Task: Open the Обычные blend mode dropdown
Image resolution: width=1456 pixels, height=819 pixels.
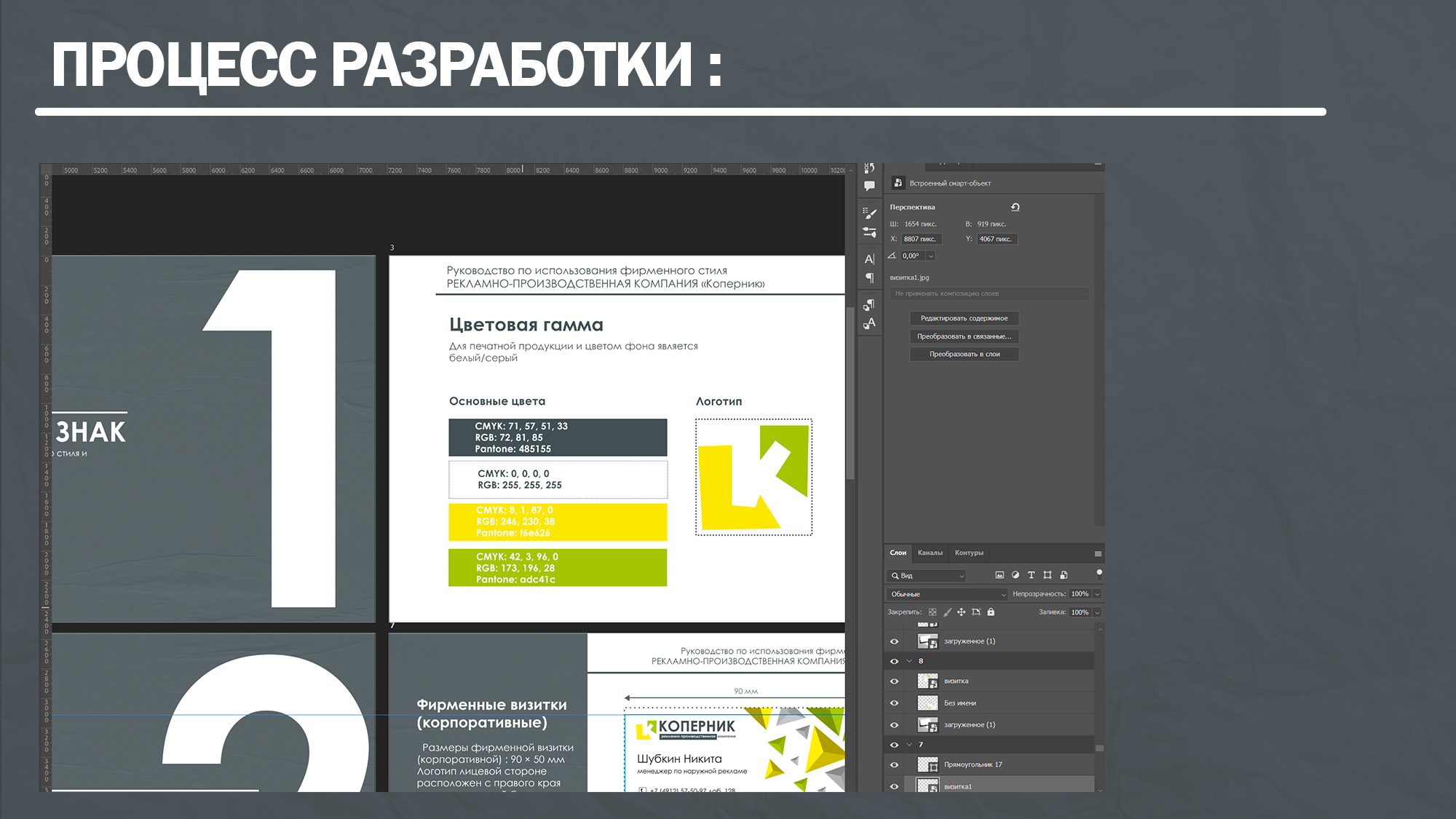Action: click(x=947, y=594)
